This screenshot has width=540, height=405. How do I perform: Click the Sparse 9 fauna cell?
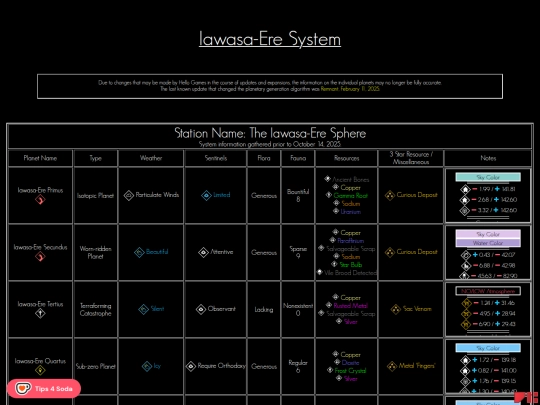(298, 252)
